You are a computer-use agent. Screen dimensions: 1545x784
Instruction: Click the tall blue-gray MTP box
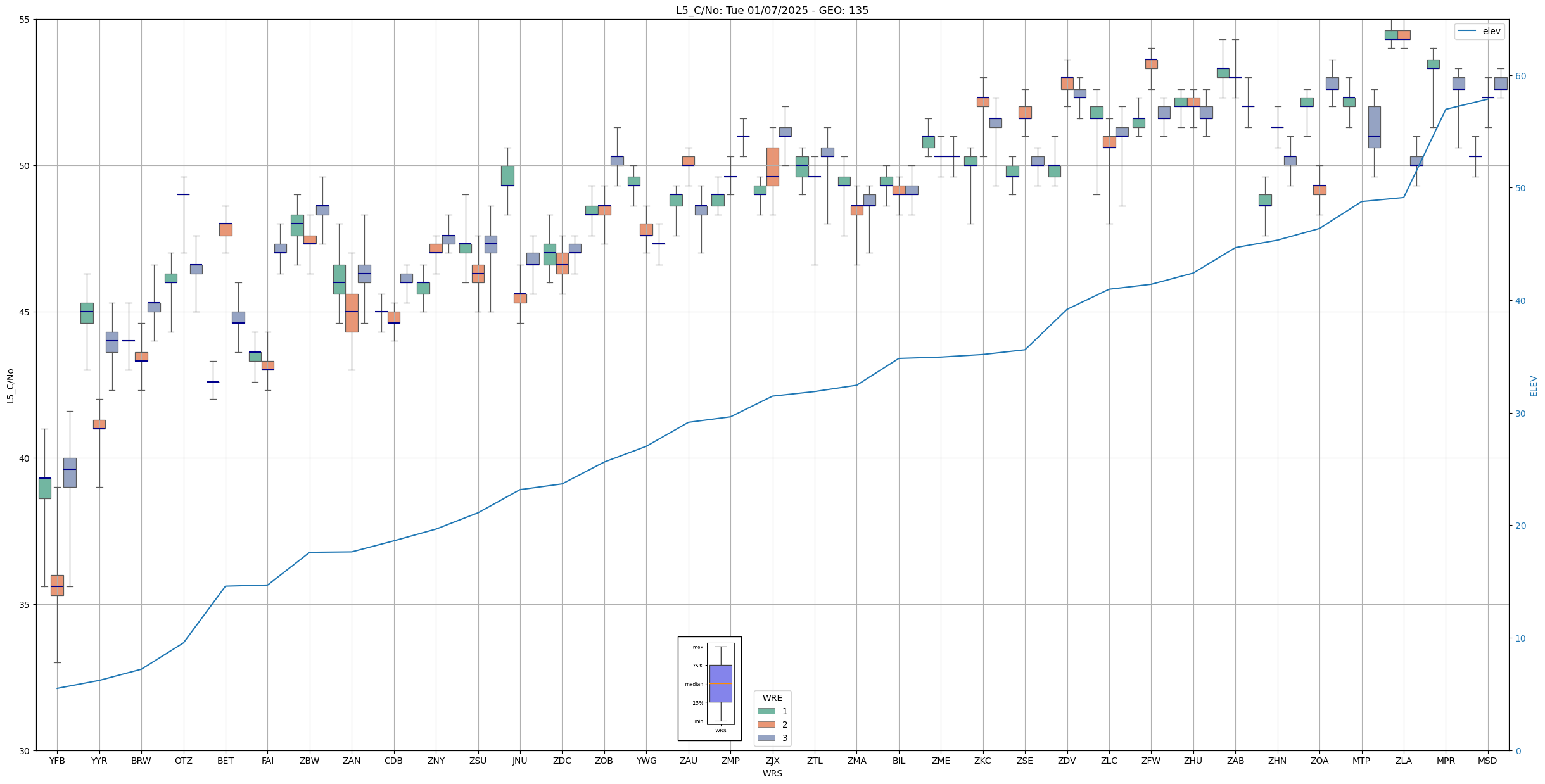(1374, 127)
